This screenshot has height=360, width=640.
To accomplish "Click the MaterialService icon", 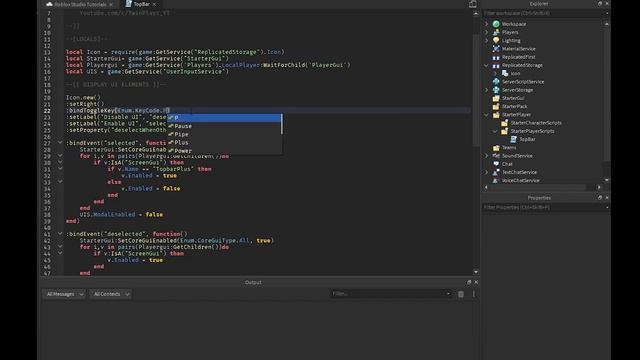I will pos(496,49).
